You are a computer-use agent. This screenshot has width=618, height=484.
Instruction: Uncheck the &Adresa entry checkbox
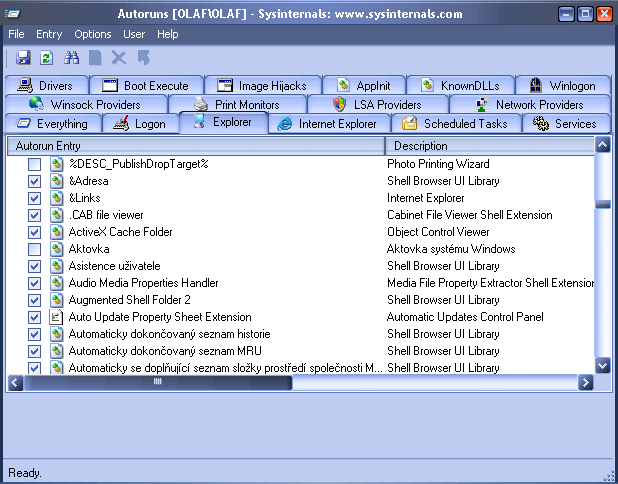pos(34,181)
